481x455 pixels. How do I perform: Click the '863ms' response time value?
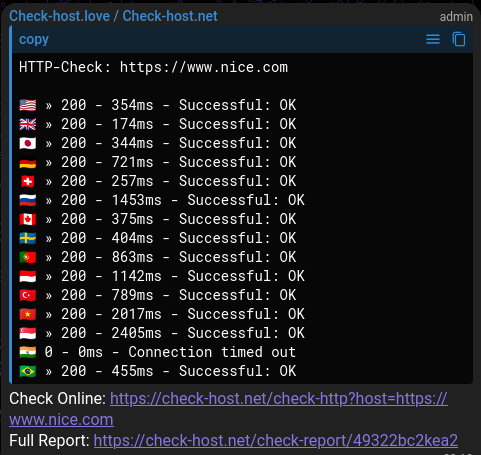(x=132, y=257)
